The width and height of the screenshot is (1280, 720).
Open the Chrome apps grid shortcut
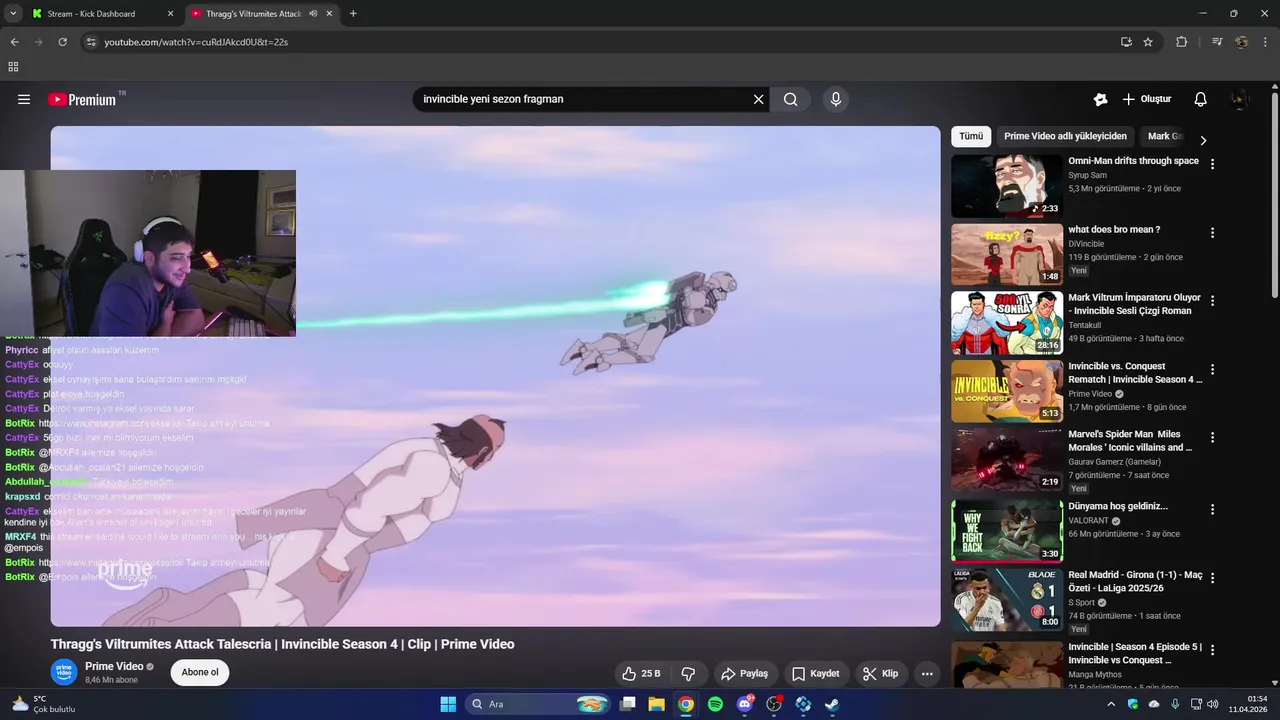(13, 67)
